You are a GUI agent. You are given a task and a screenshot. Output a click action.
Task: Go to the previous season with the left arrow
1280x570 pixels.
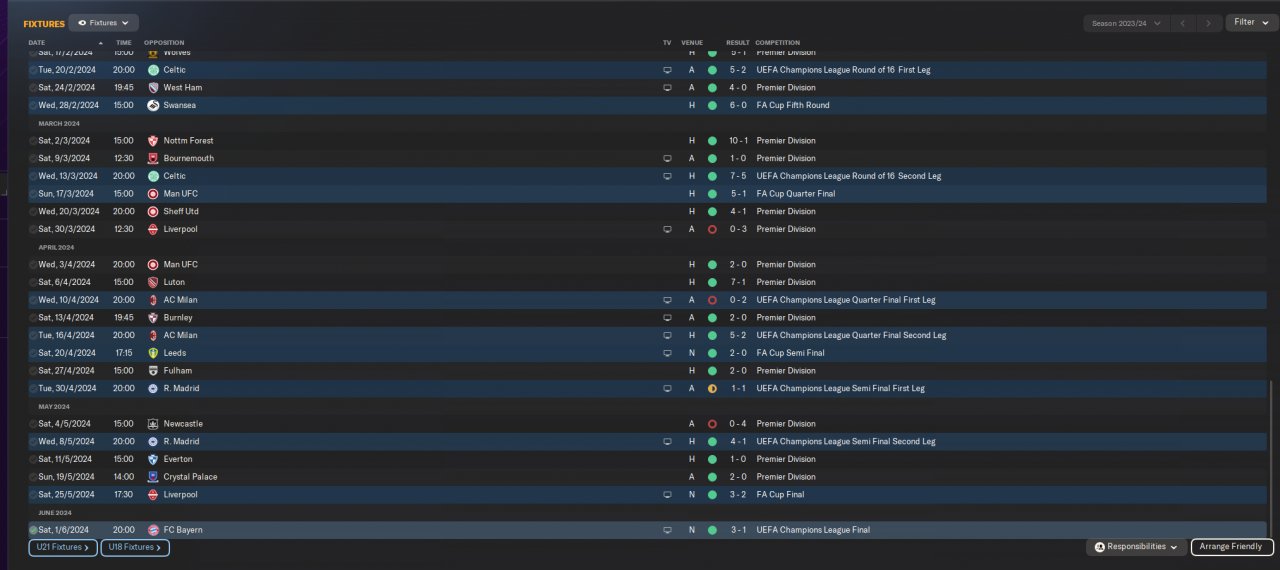pos(1183,23)
